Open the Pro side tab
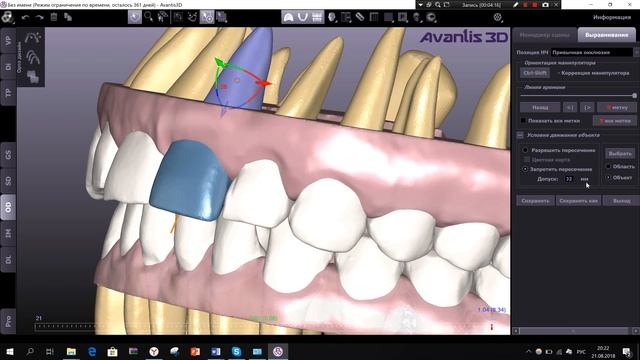 click(8, 321)
